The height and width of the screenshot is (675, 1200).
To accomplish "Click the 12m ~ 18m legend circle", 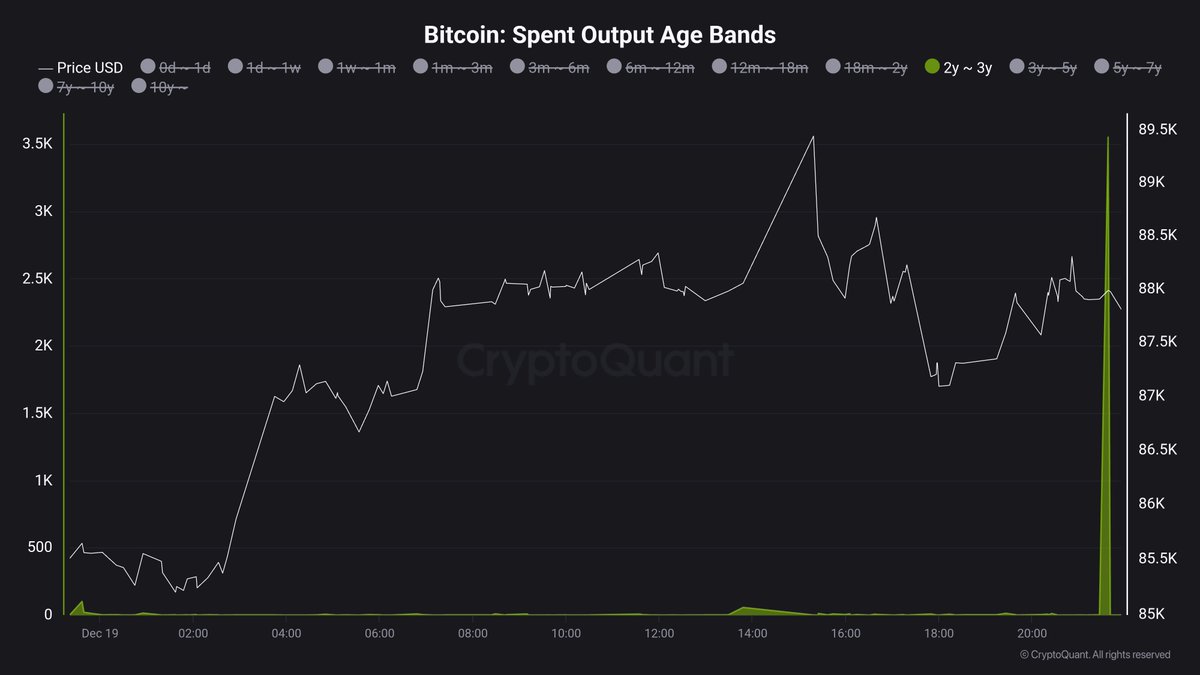I will coord(720,67).
